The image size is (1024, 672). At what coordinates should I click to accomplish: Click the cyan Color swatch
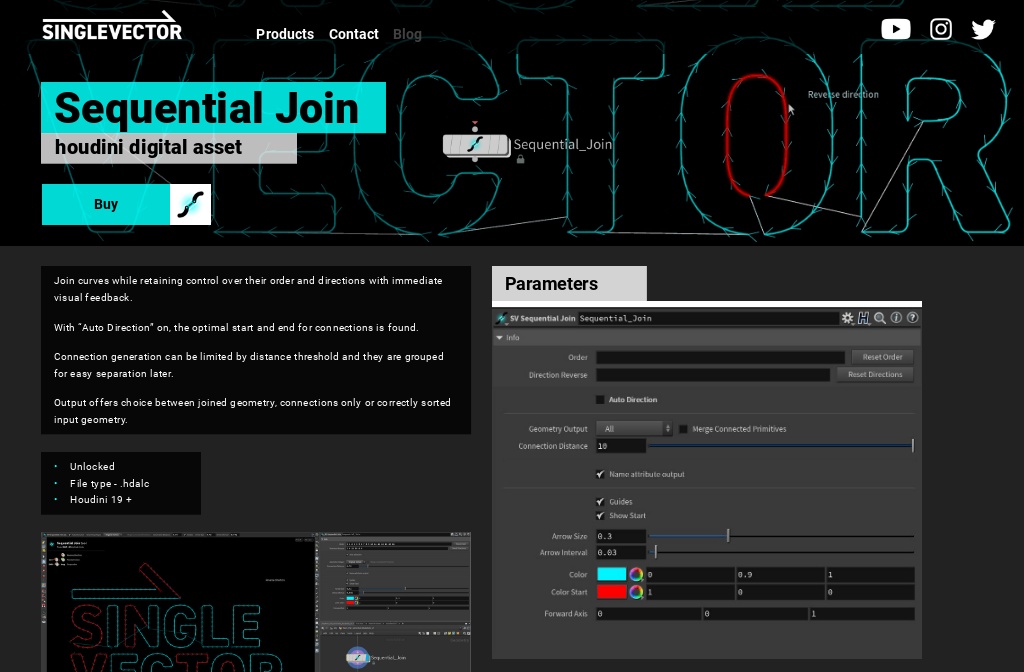click(x=612, y=574)
